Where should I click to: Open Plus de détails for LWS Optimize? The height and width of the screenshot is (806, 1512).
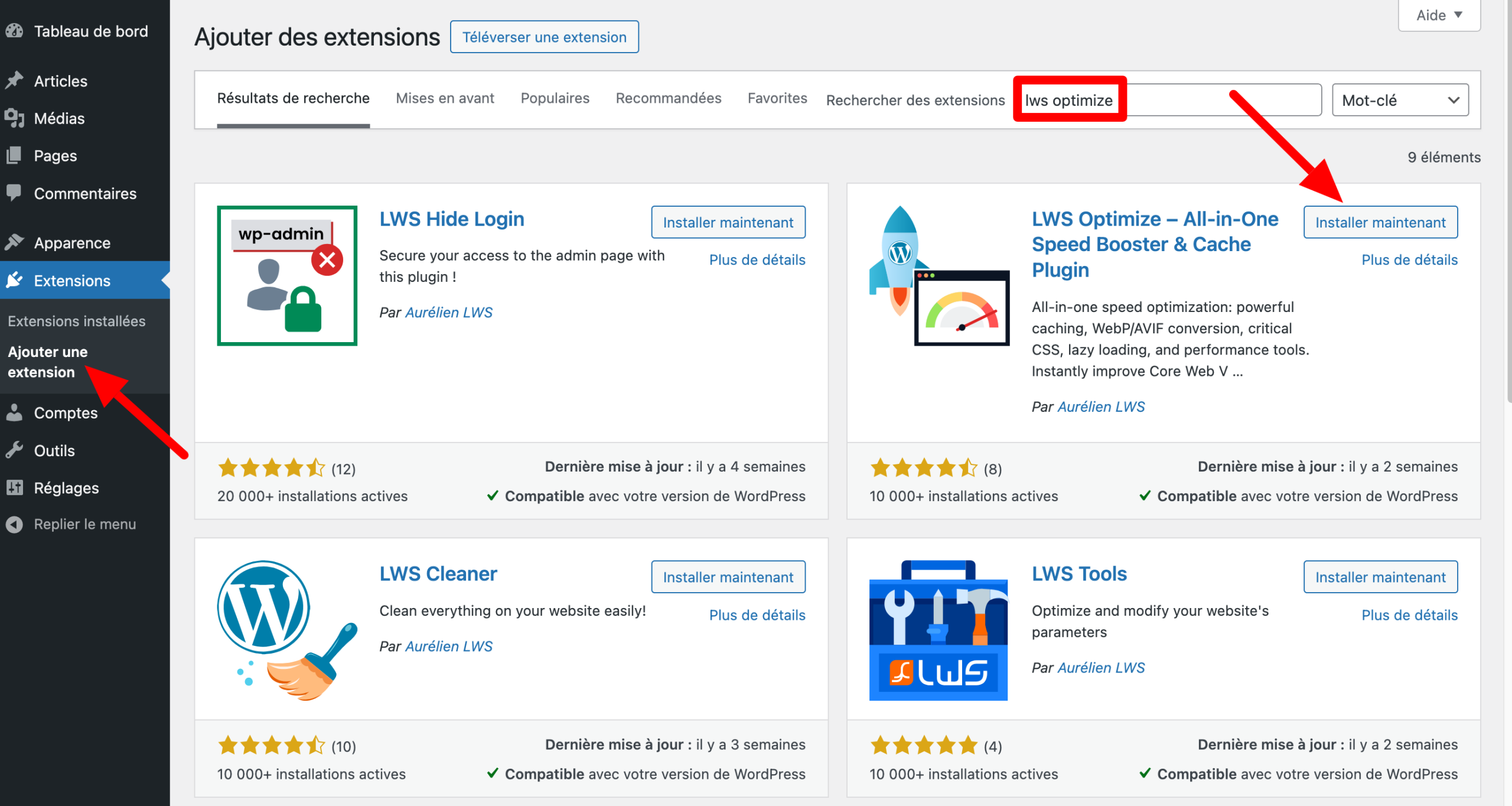(x=1409, y=259)
